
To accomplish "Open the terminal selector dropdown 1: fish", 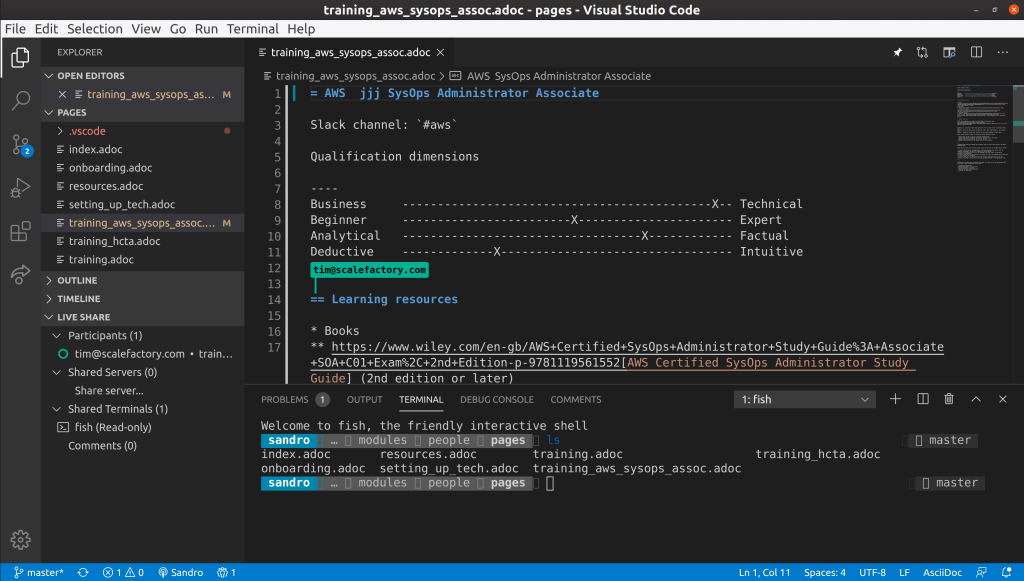I will click(x=805, y=399).
